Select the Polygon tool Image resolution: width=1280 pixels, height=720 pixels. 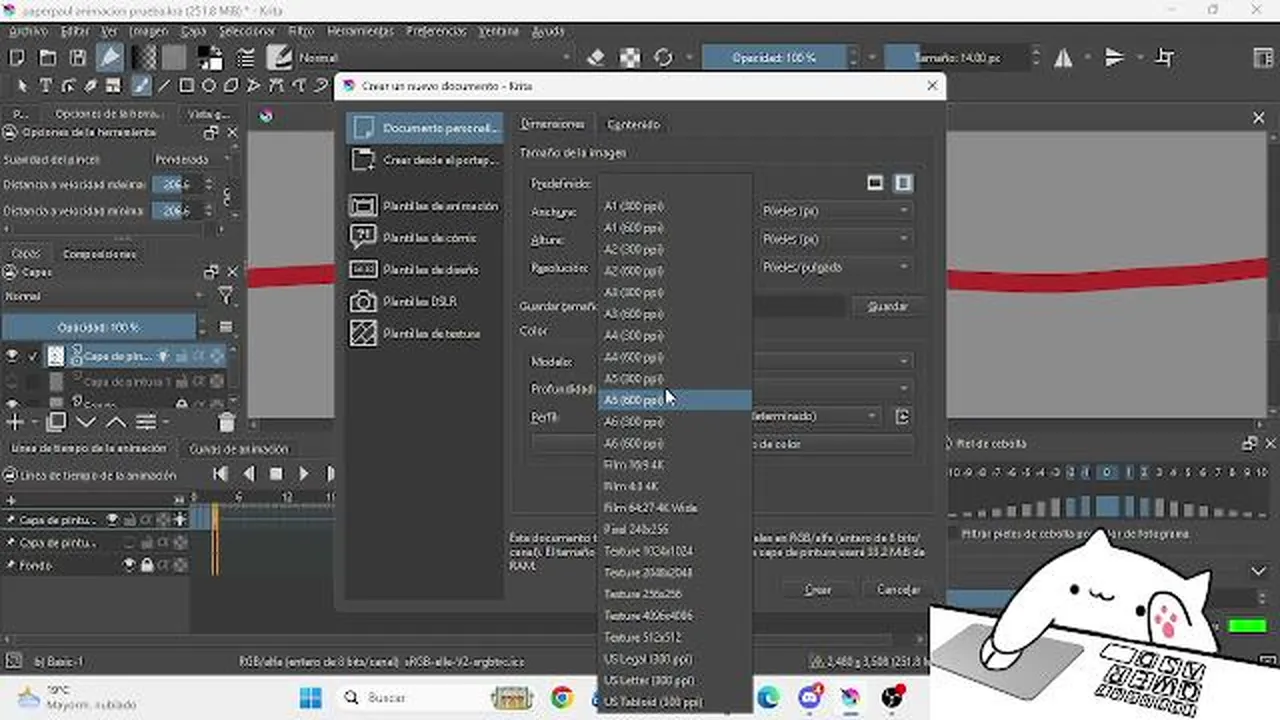coord(231,86)
